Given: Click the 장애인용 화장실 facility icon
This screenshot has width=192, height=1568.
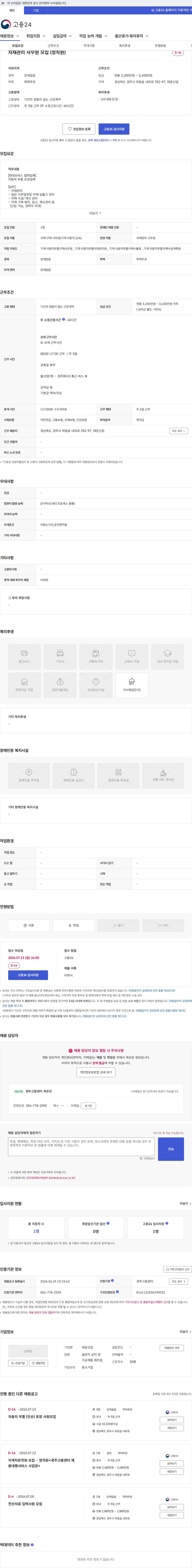Looking at the screenshot, I should [x=118, y=775].
